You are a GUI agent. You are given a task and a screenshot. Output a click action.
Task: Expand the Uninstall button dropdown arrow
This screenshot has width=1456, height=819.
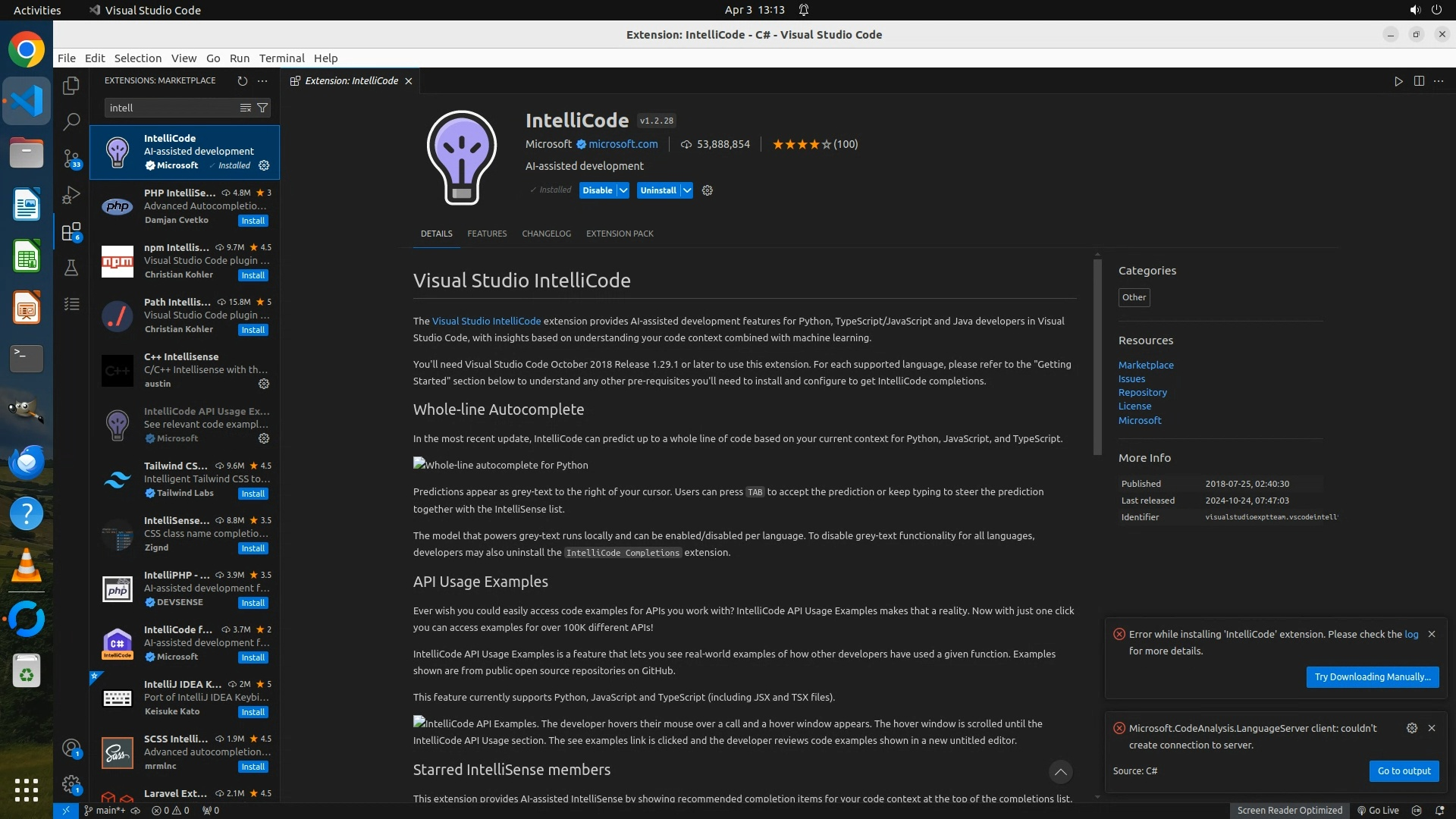point(686,190)
